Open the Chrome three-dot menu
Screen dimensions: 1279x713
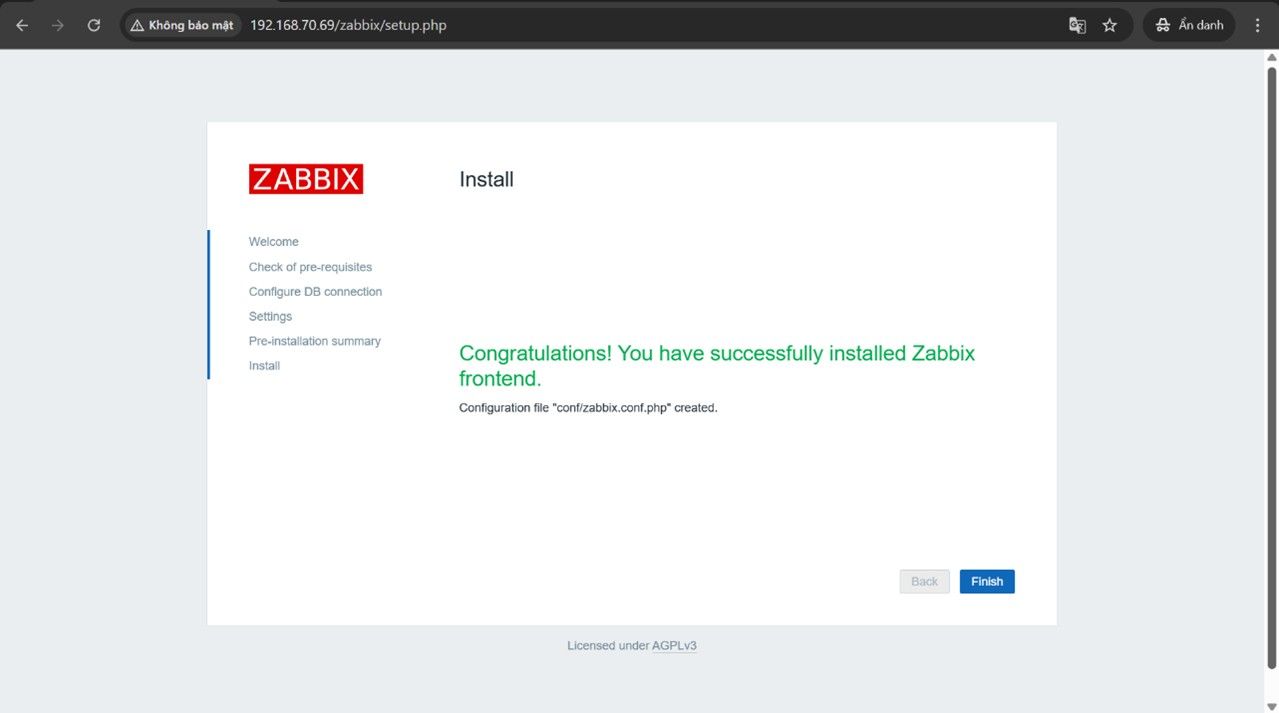[1256, 25]
